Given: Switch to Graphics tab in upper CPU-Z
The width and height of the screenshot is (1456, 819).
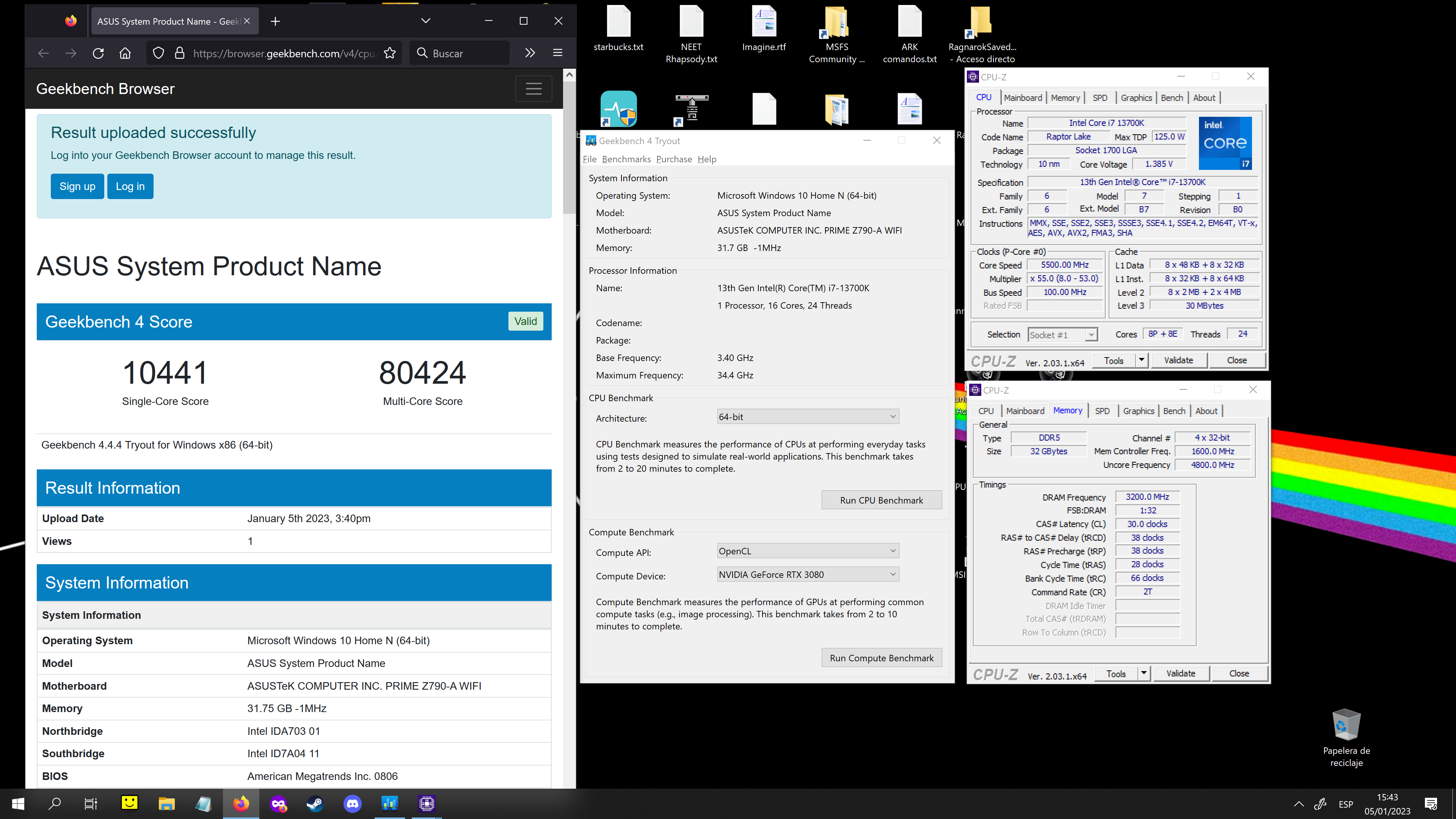Looking at the screenshot, I should (x=1136, y=98).
